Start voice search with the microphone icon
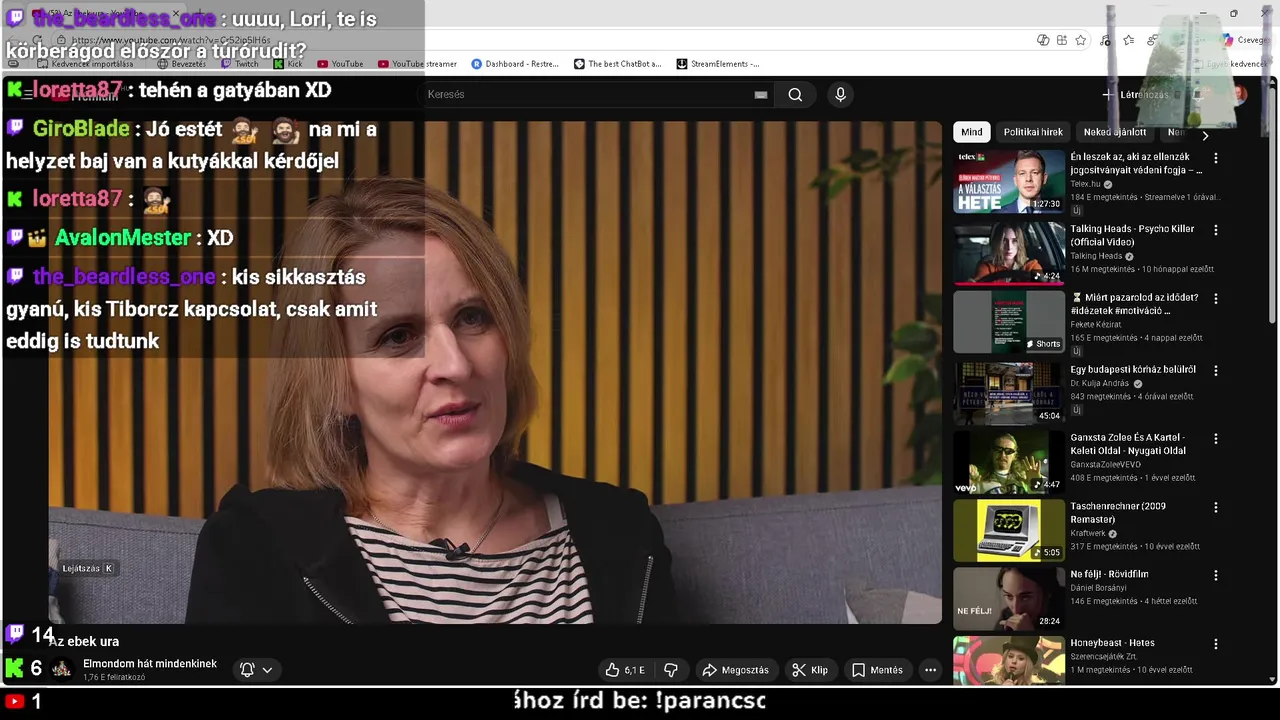 click(x=840, y=94)
